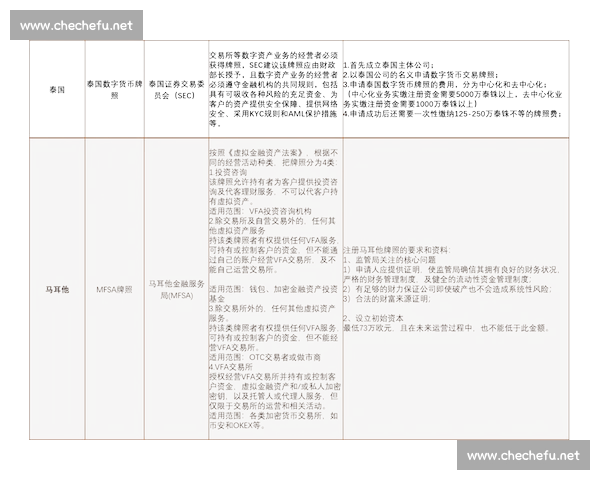Select the cell containing (SEC) text
This screenshot has width=600, height=480.
pyautogui.click(x=176, y=90)
